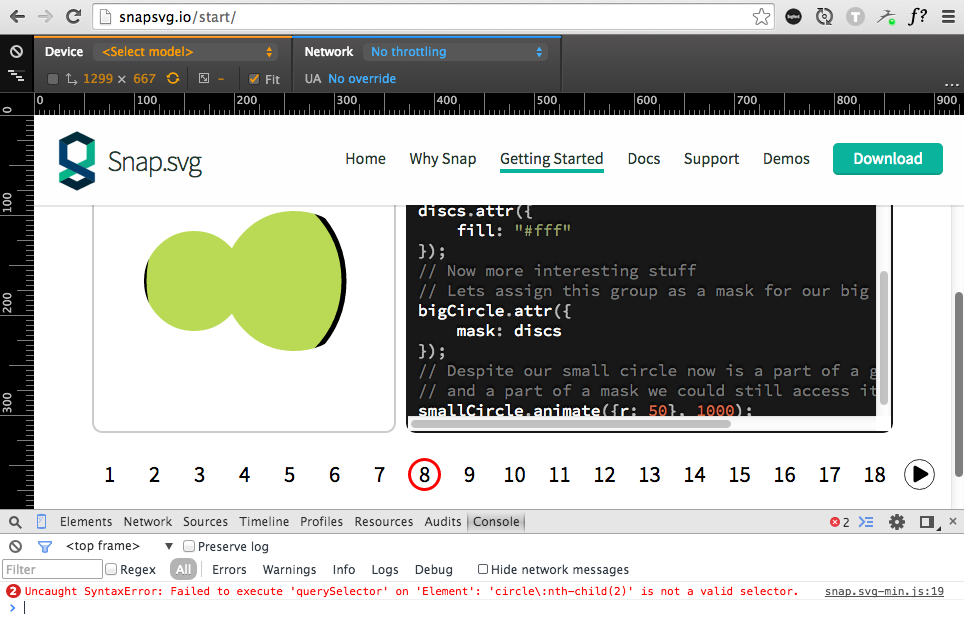Open the Device Select model dropdown
The image size is (964, 631).
185,52
